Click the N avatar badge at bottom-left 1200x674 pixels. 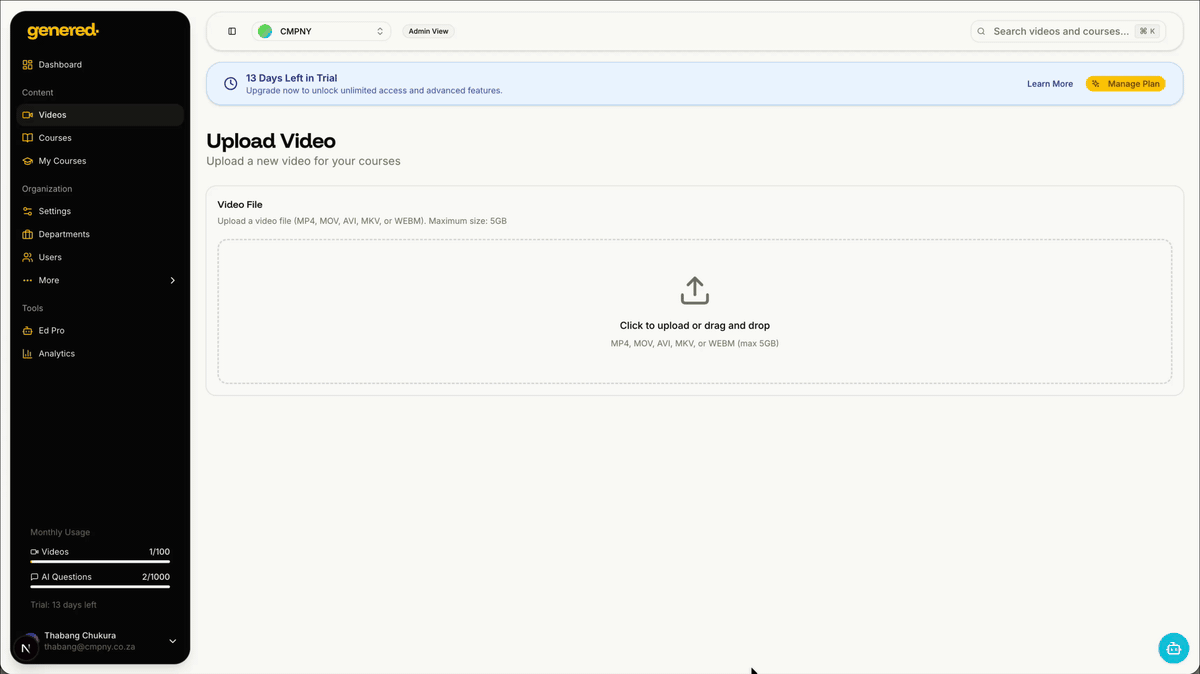(x=26, y=648)
